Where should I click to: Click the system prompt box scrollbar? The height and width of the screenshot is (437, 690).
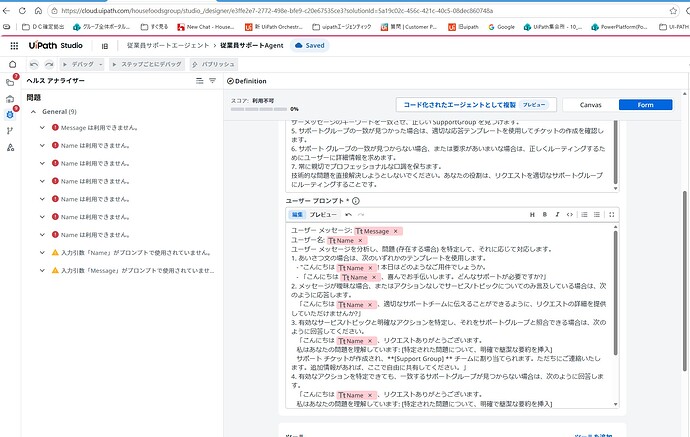(x=615, y=152)
